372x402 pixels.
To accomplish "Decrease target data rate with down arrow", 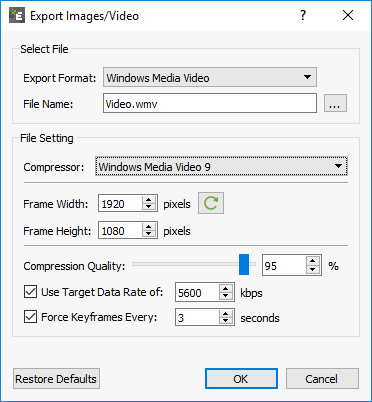I will pos(226,296).
